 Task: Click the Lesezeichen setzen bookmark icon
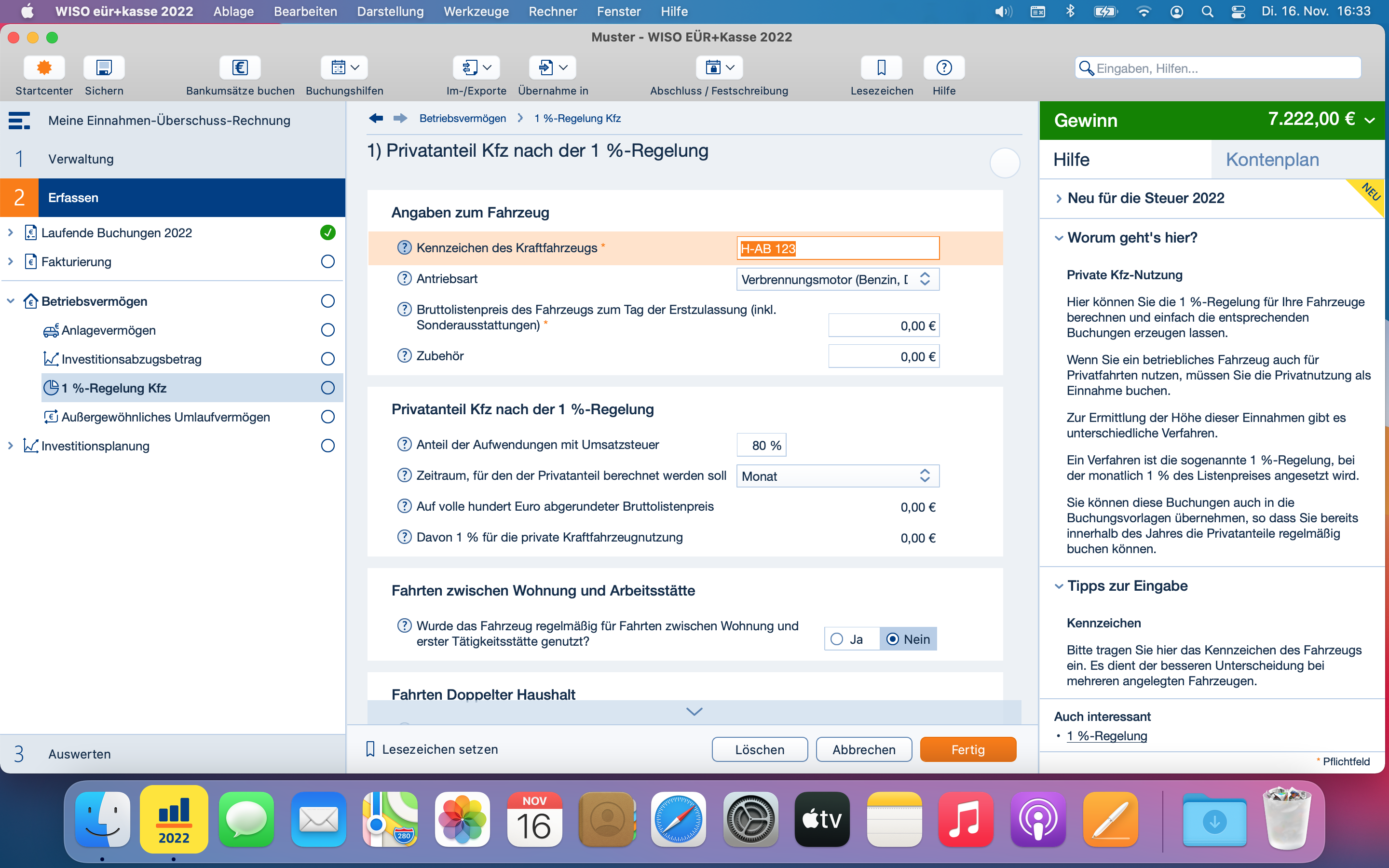[x=370, y=749]
